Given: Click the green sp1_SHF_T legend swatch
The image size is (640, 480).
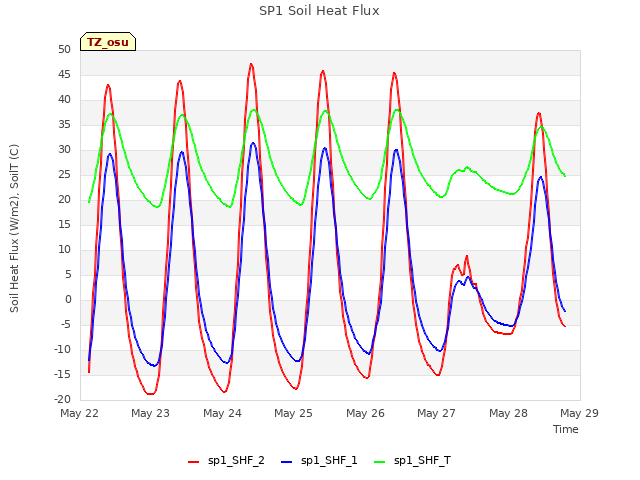Looking at the screenshot, I should click(x=380, y=461).
